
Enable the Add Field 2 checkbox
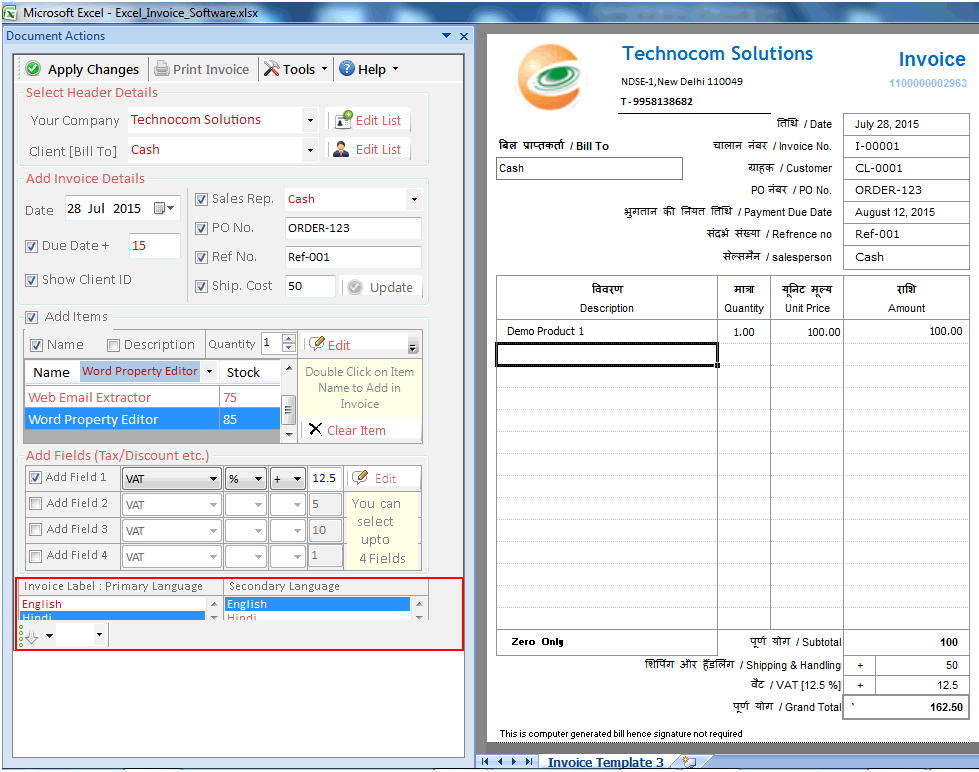(36, 501)
